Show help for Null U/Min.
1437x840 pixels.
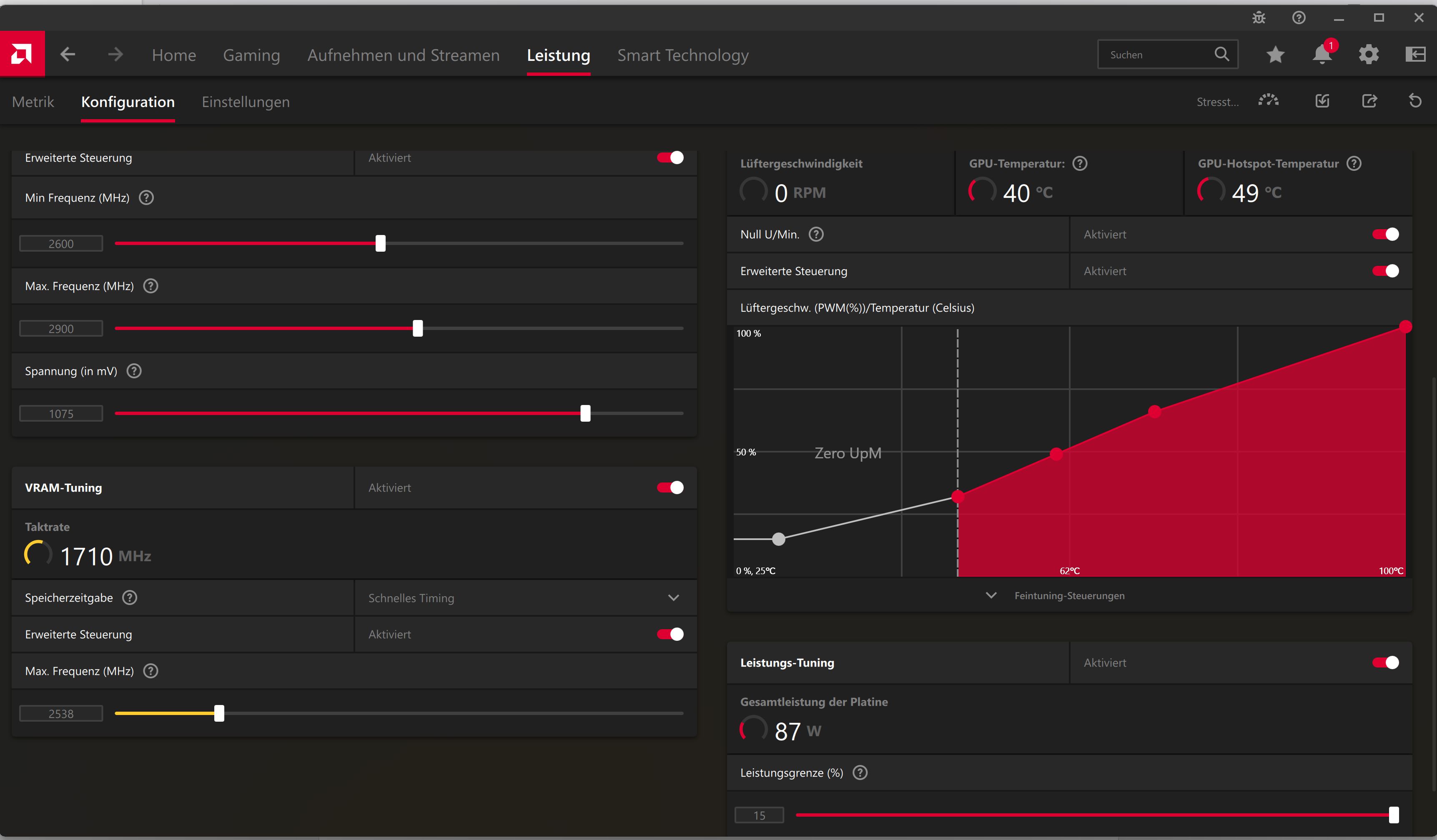817,234
